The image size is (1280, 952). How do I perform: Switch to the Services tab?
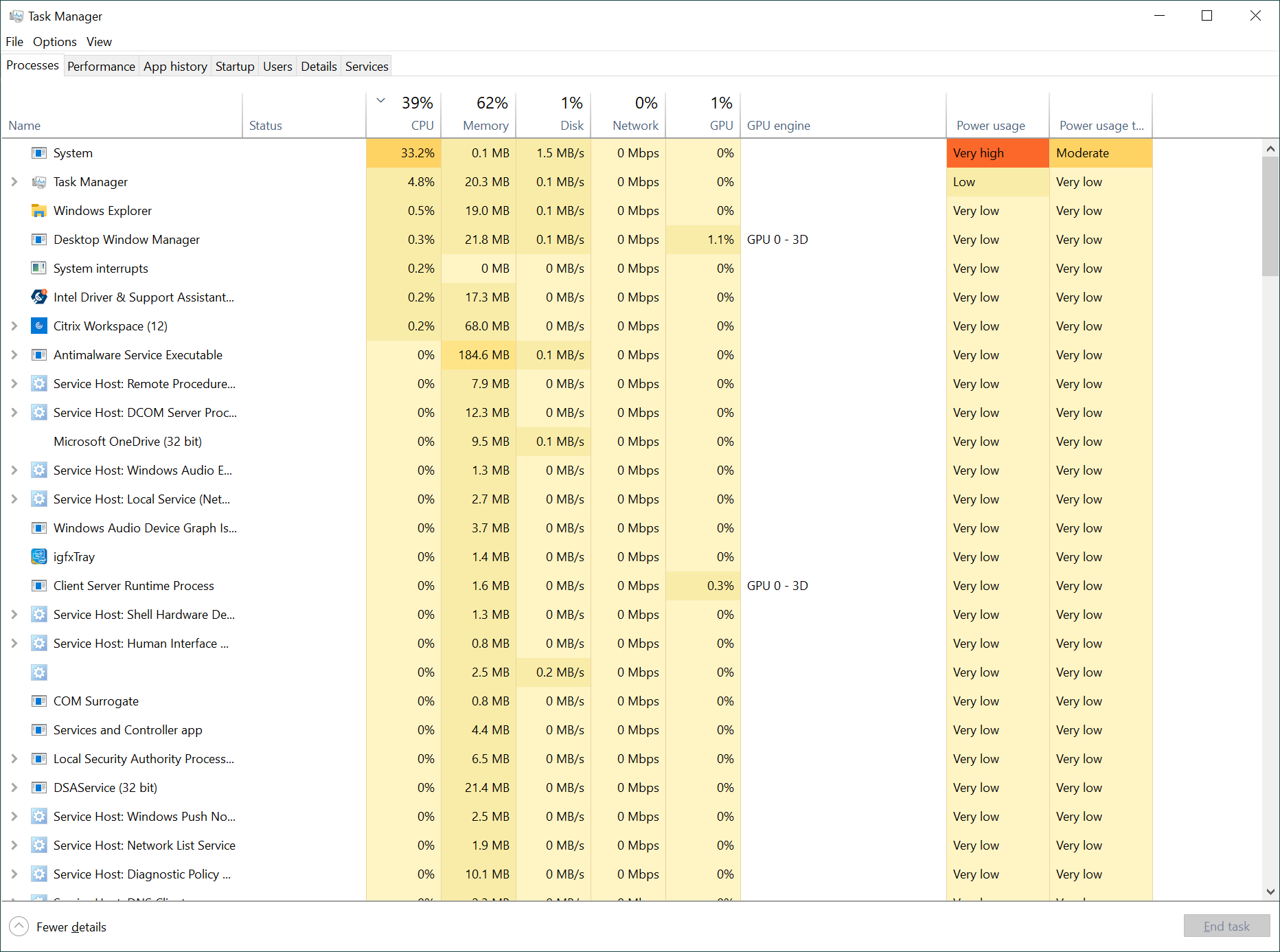tap(367, 67)
